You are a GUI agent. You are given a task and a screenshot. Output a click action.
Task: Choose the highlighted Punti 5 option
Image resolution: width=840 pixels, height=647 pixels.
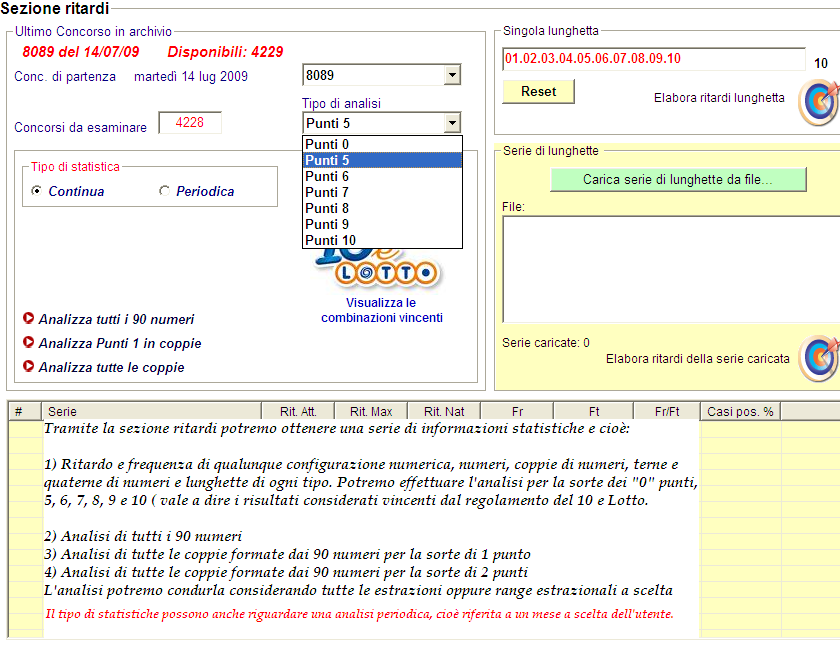382,160
